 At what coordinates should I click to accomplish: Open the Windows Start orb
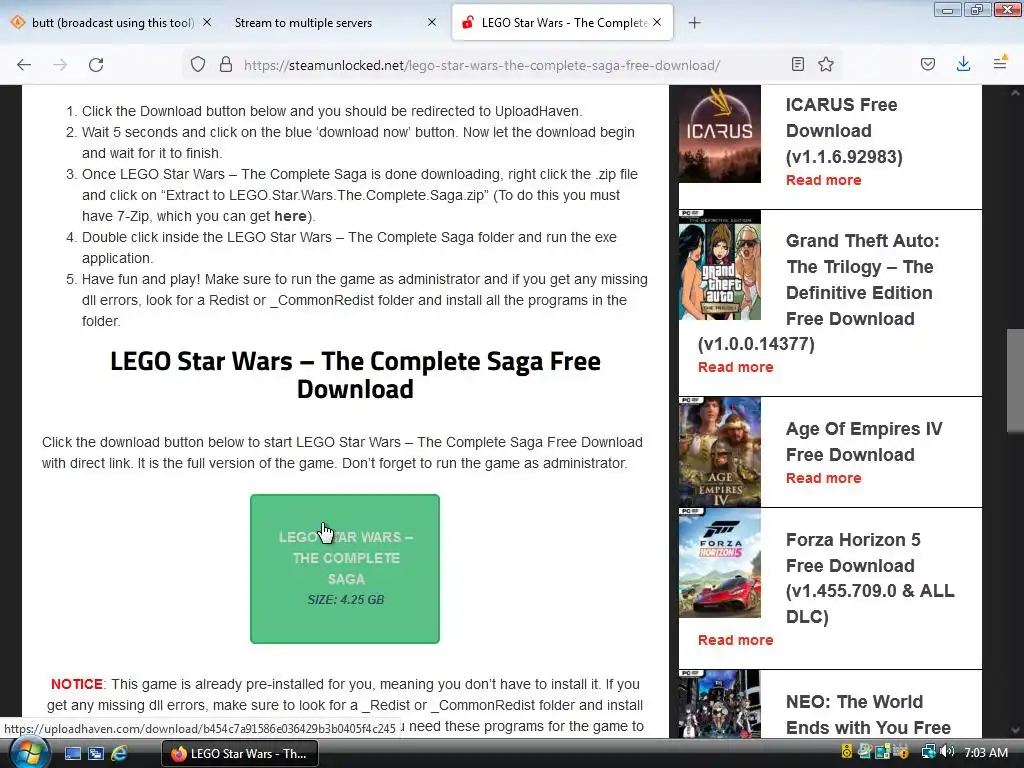[x=27, y=753]
